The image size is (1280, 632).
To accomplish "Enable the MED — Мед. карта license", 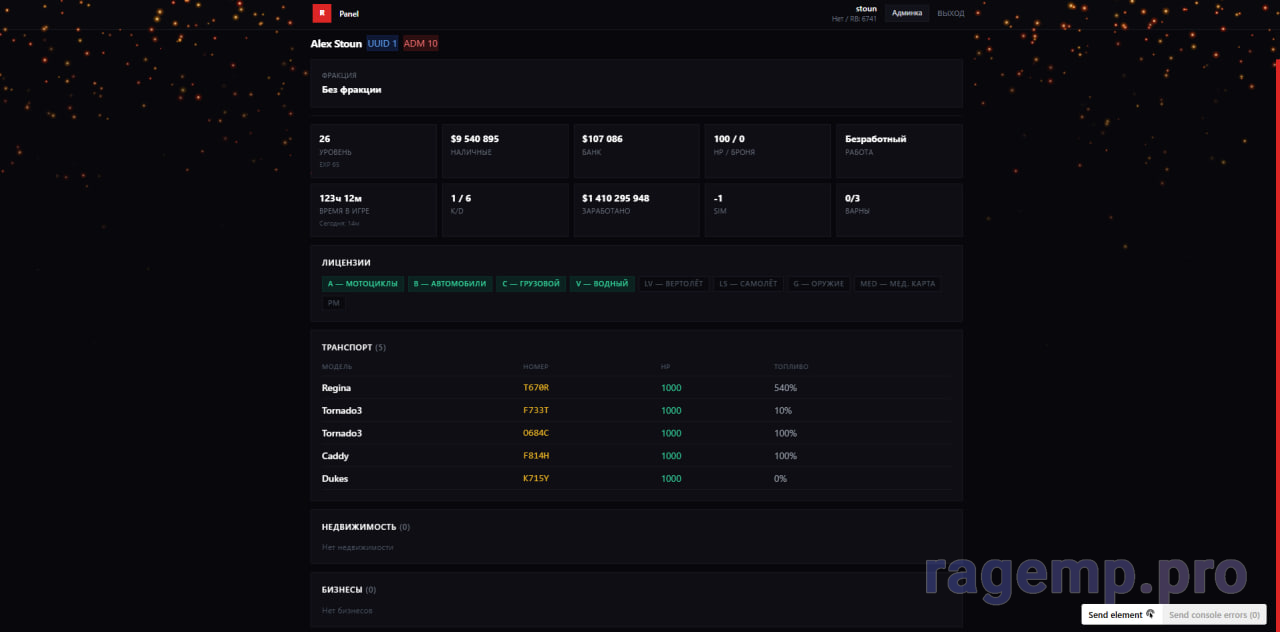I will pos(897,284).
